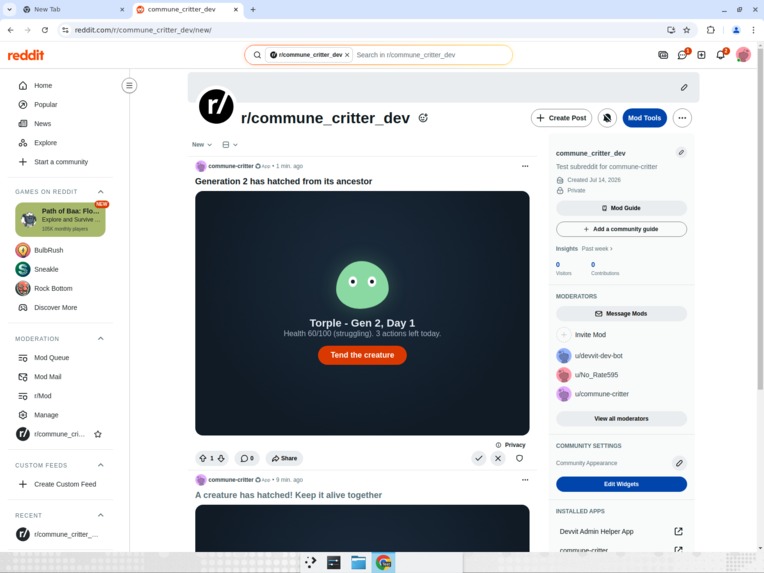Open Devvit Admin Helper App external link icon
Viewport: 764px width, 573px height.
click(678, 531)
